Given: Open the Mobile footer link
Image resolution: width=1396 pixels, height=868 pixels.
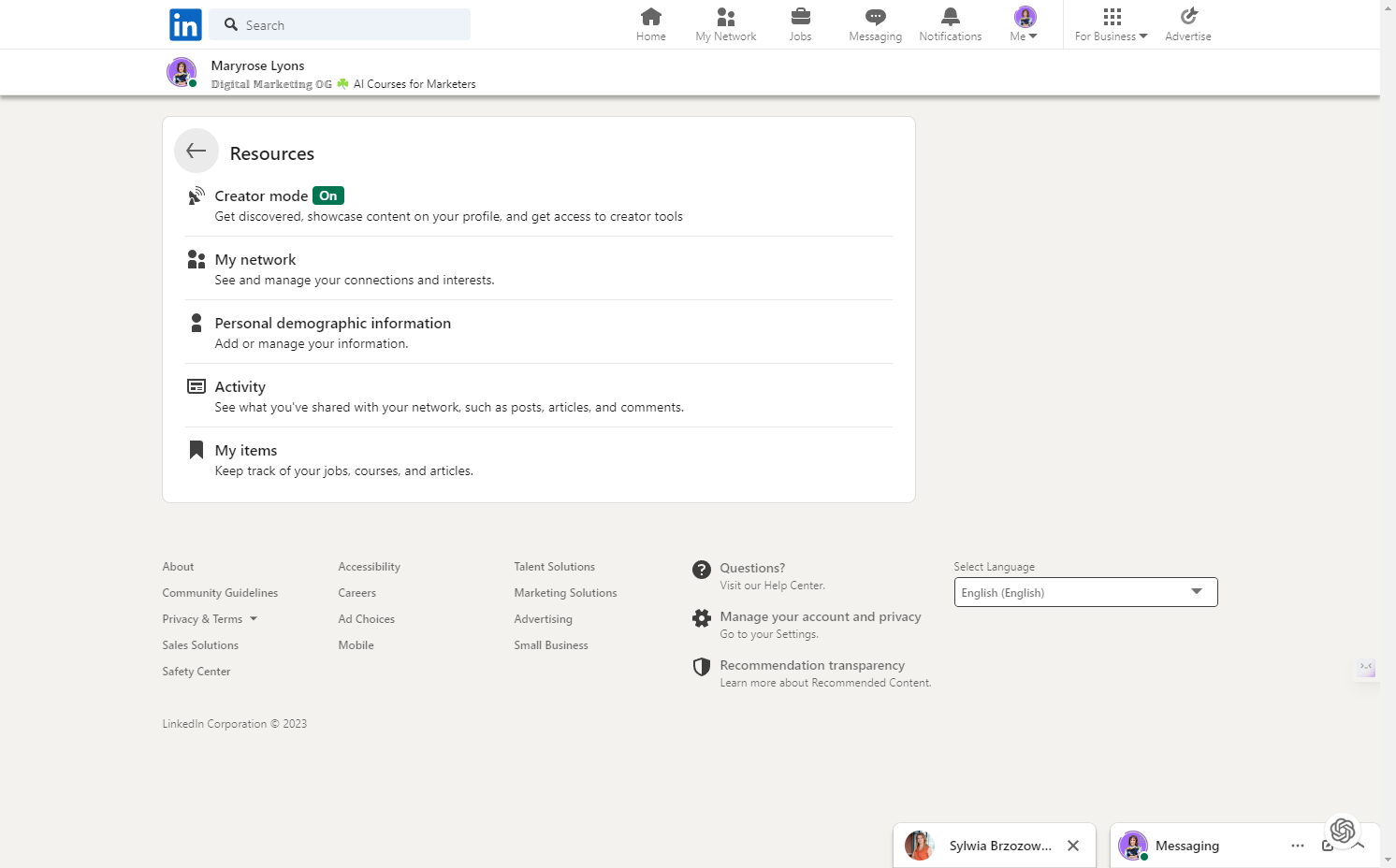Looking at the screenshot, I should pyautogui.click(x=356, y=645).
